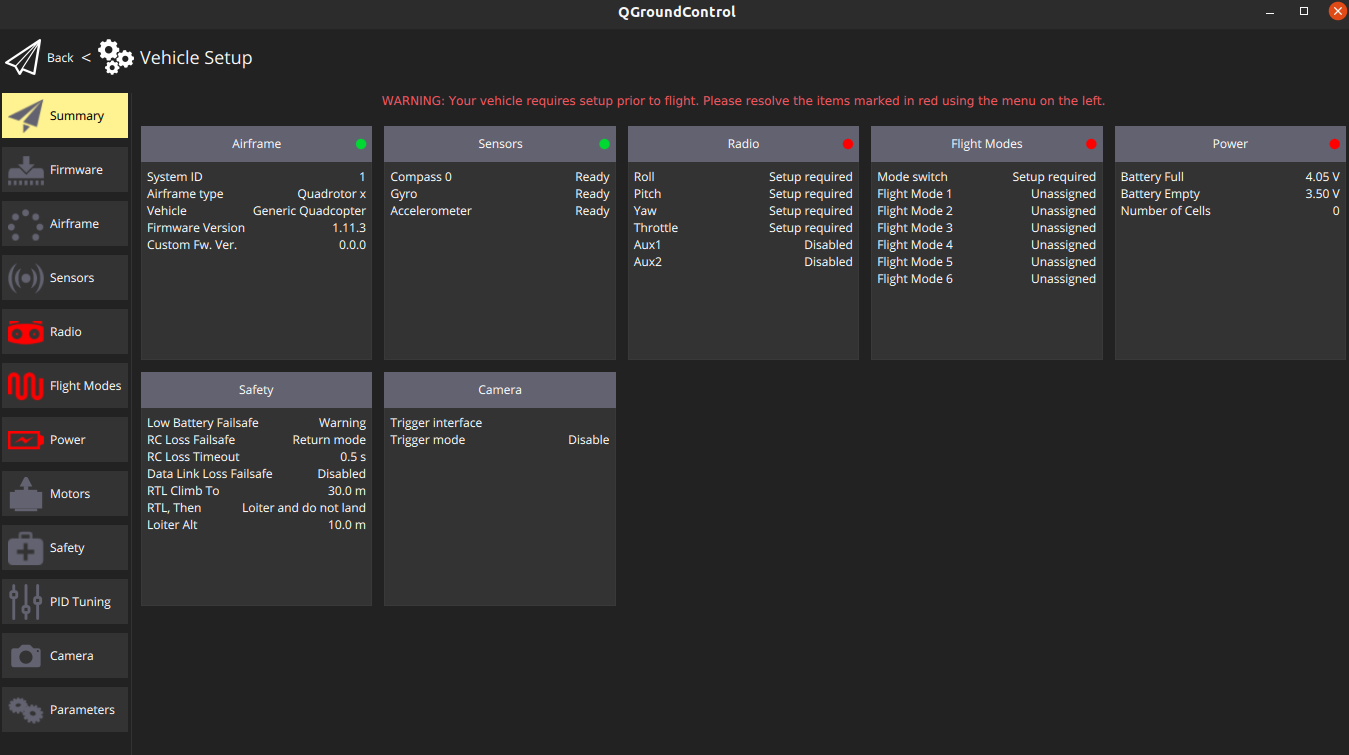Open the Airframe summary card header
The height and width of the screenshot is (755, 1349).
tap(256, 144)
